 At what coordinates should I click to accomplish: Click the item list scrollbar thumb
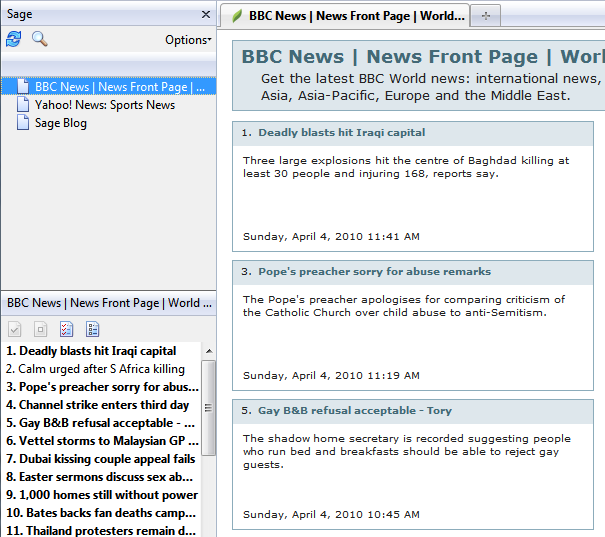[209, 408]
